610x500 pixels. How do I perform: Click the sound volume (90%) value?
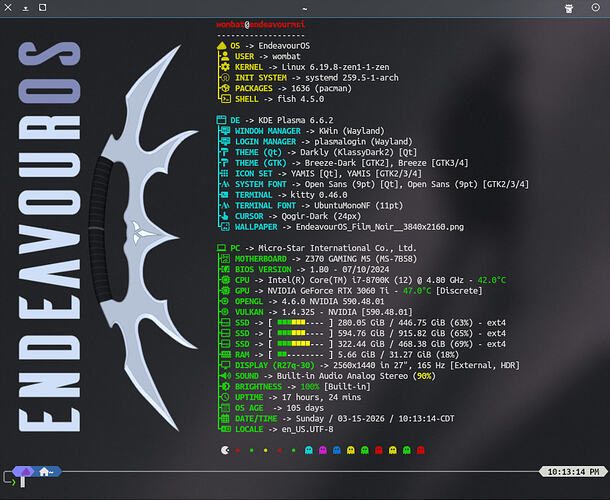[x=424, y=376]
